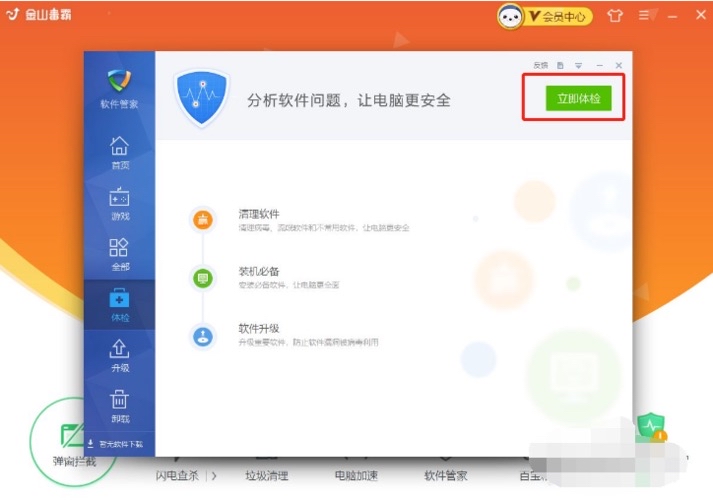Select the description under 软件升级
713x500 pixels.
coord(308,342)
